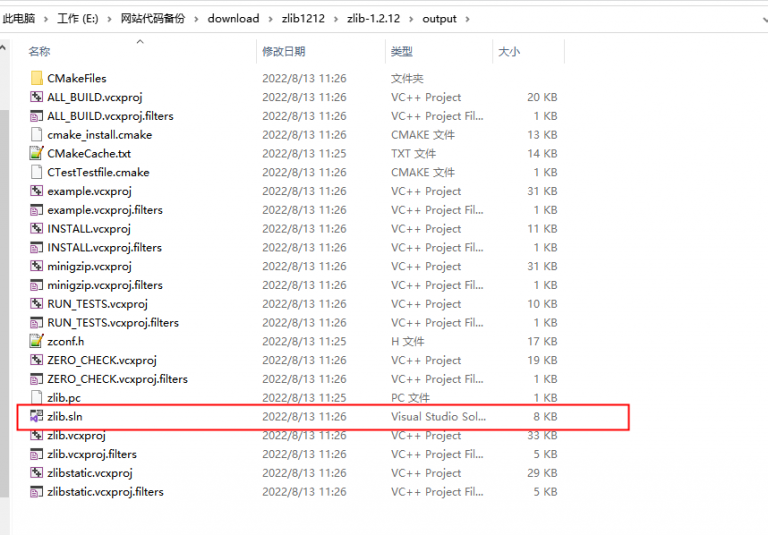This screenshot has height=535, width=768.
Task: Expand the chevron after 'zlib1212' breadcrumb
Action: coord(335,19)
